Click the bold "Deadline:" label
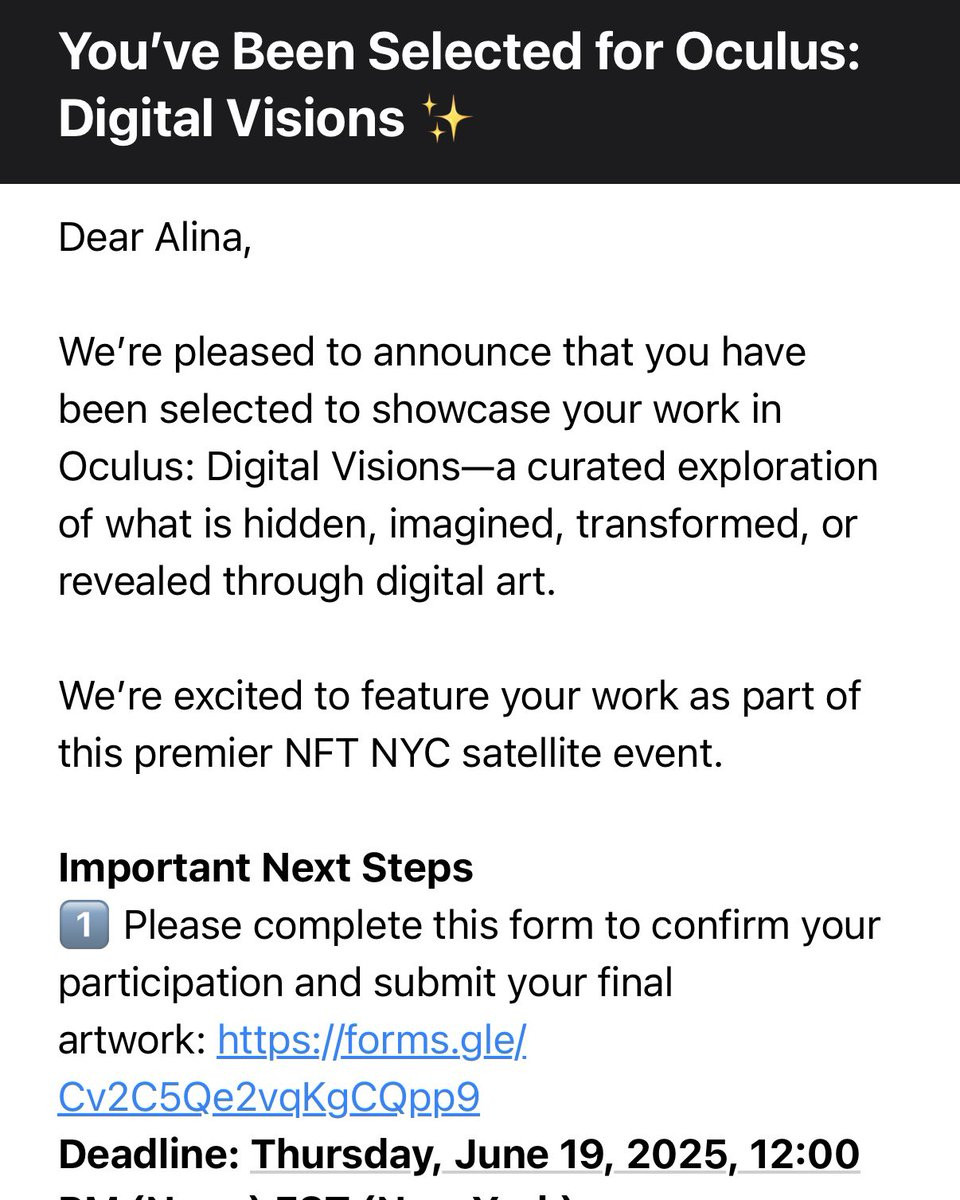 coord(148,1154)
